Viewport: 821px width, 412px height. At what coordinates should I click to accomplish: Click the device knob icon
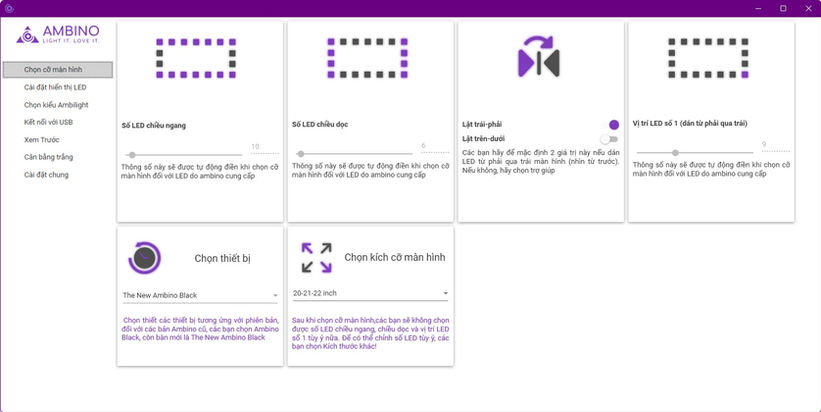146,257
